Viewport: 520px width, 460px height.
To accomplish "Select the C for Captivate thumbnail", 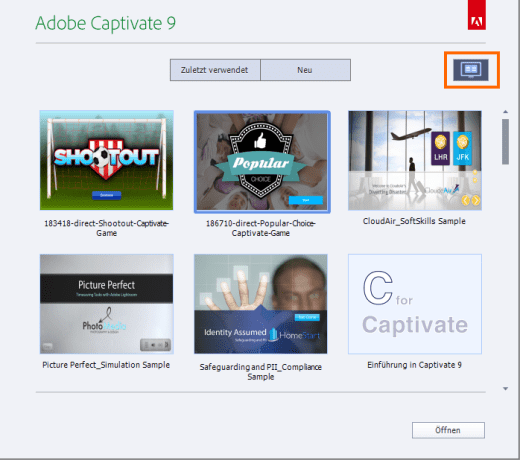I will click(x=415, y=304).
